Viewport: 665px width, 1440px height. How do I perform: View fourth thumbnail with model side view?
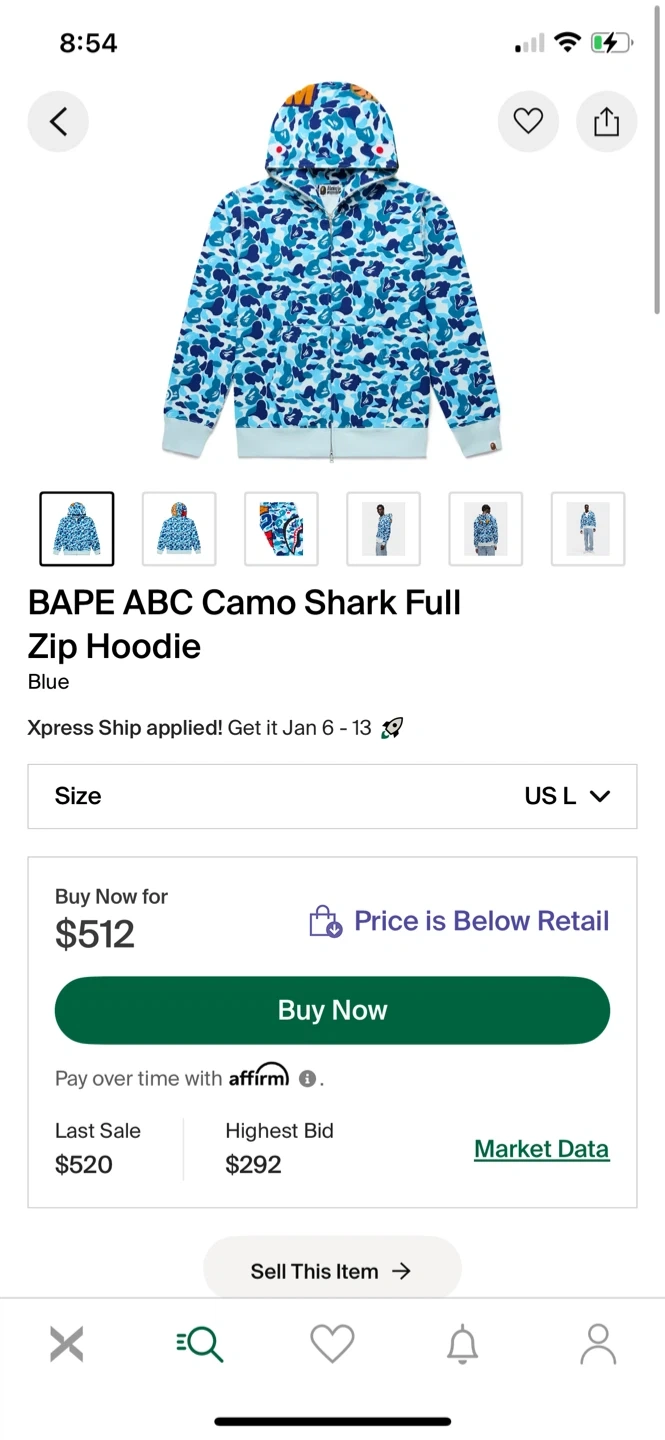coord(383,529)
